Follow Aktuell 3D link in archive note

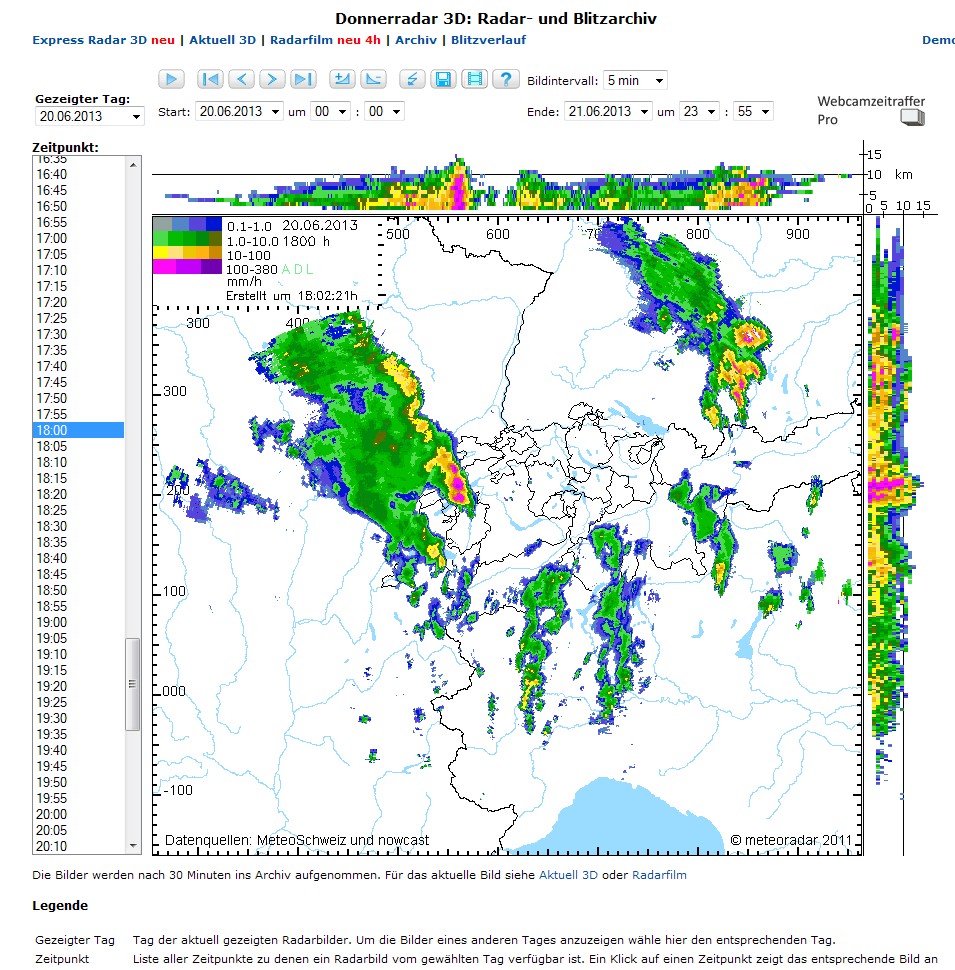click(568, 875)
